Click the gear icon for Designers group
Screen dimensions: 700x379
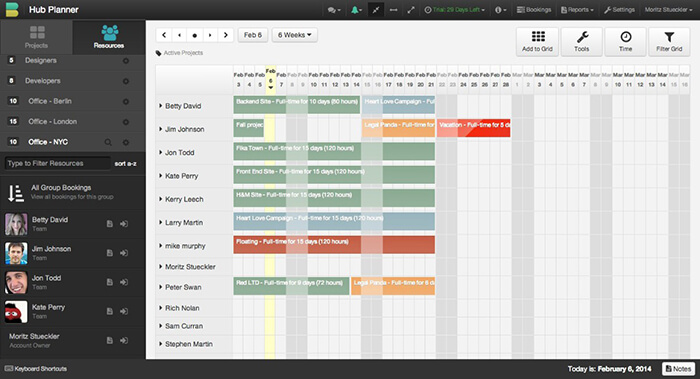[126, 61]
